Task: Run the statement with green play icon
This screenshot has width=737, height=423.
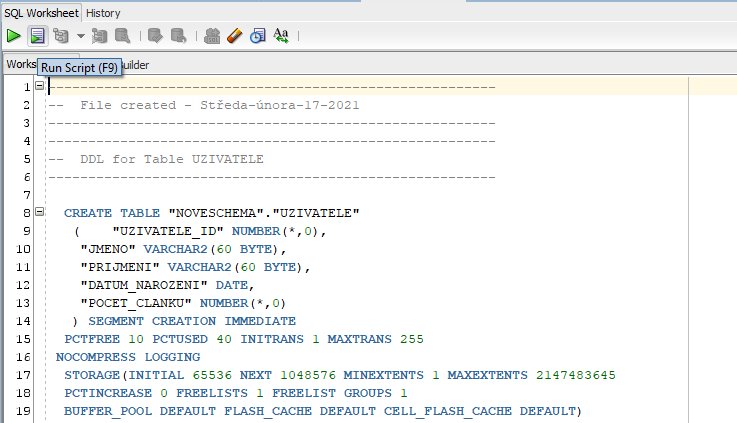Action: [x=13, y=36]
